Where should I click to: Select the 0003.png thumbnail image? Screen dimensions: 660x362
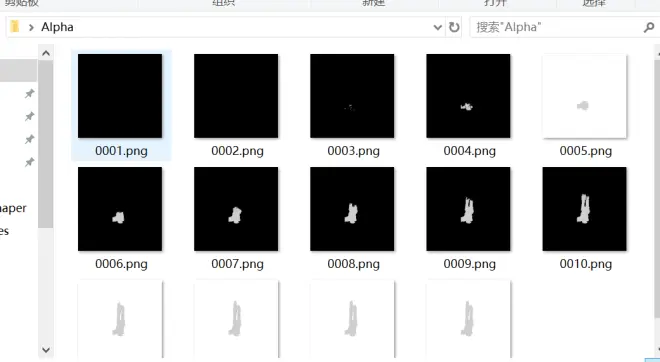pos(352,96)
